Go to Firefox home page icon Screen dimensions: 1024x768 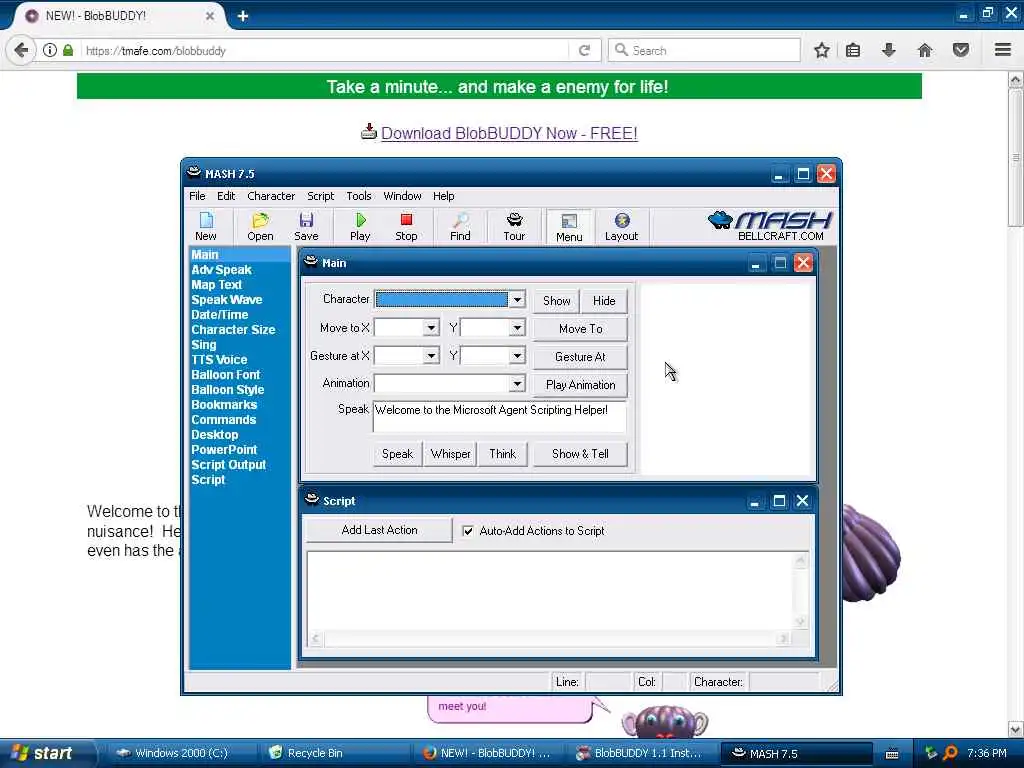pos(925,50)
